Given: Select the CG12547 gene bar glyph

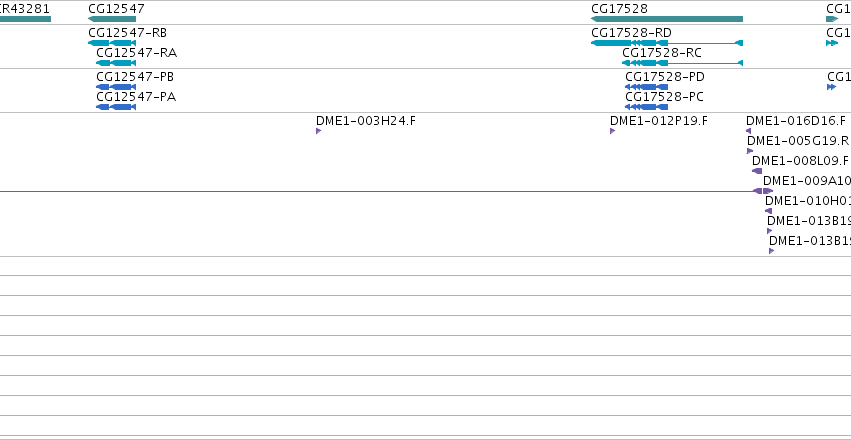Looking at the screenshot, I should (x=112, y=19).
